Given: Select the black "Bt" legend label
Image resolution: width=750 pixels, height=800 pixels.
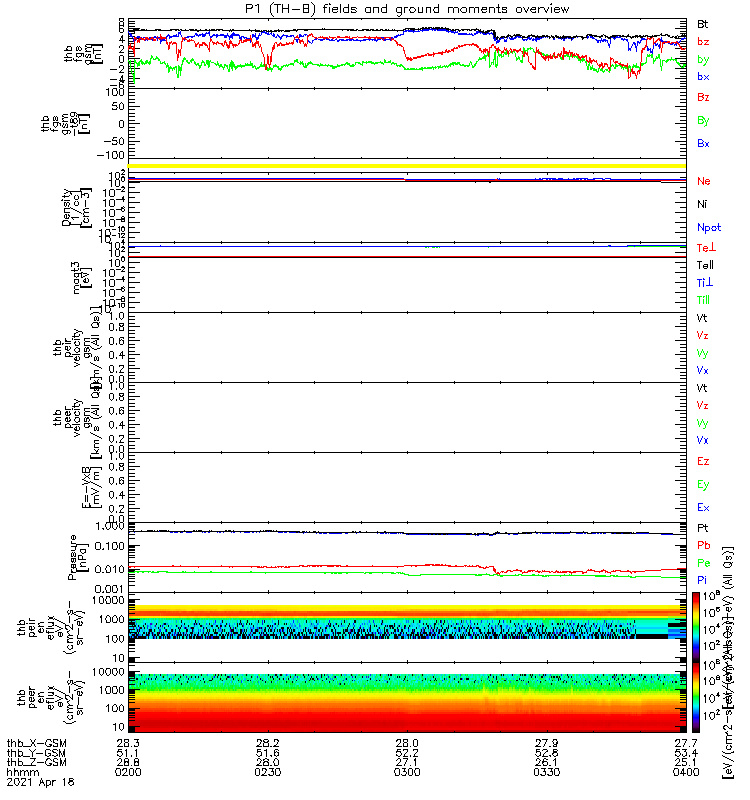Looking at the screenshot, I should [703, 24].
